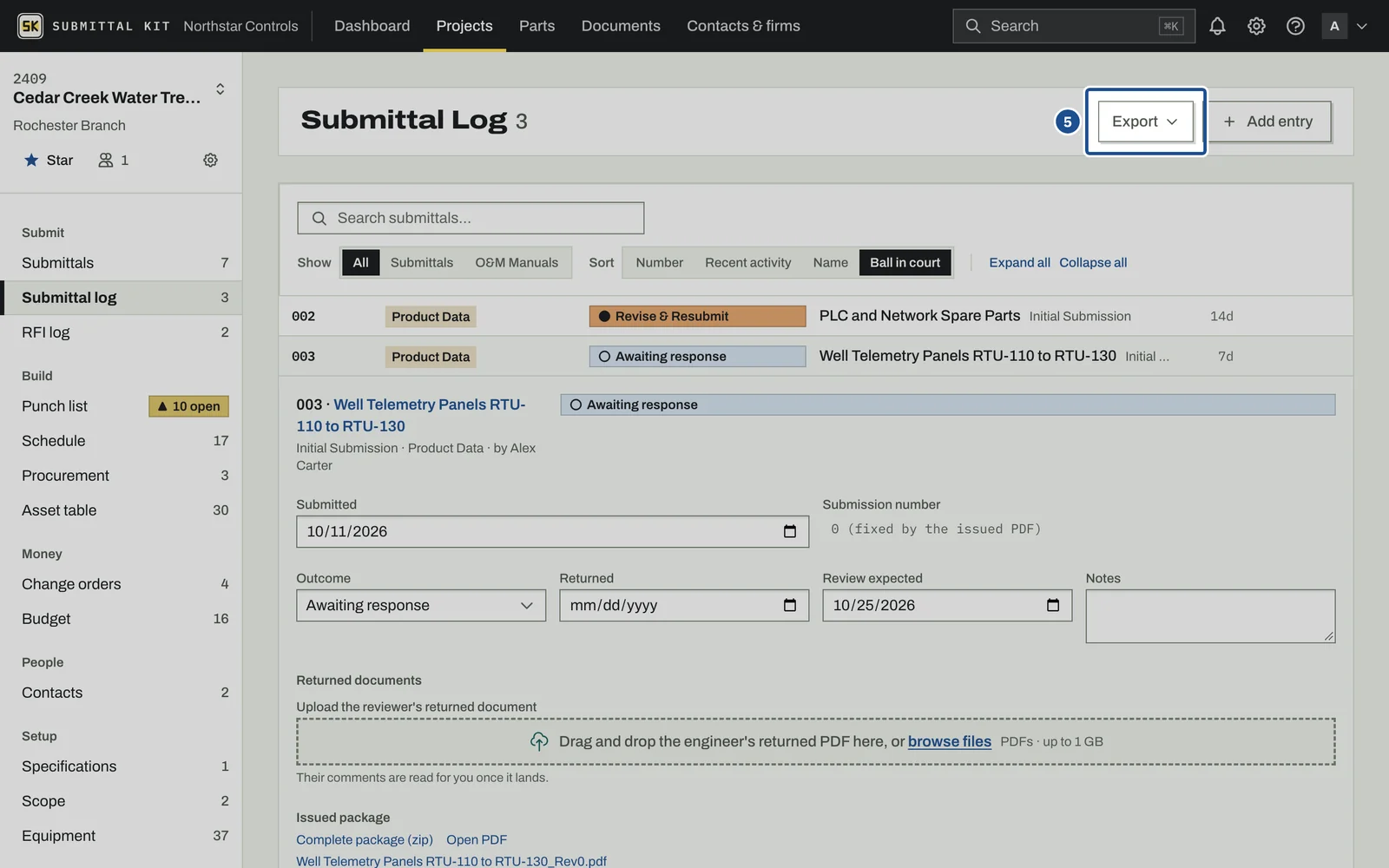Sort by Number
The width and height of the screenshot is (1389, 868).
point(660,262)
